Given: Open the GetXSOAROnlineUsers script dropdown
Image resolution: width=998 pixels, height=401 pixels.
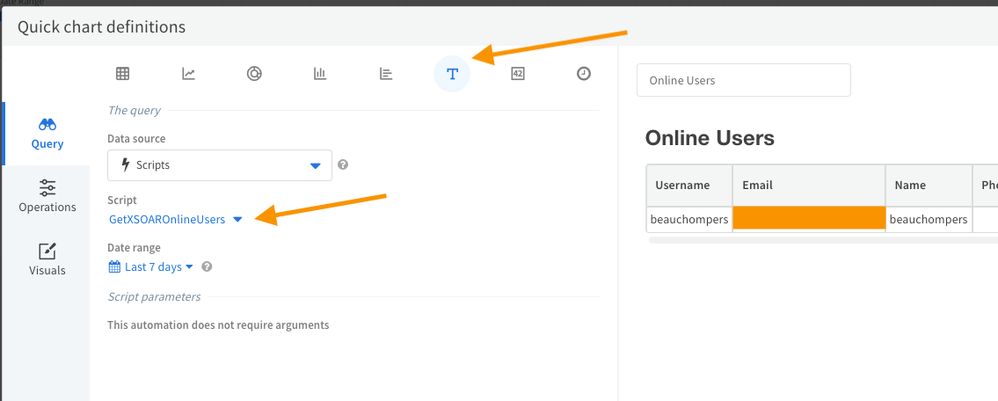Looking at the screenshot, I should 176,220.
